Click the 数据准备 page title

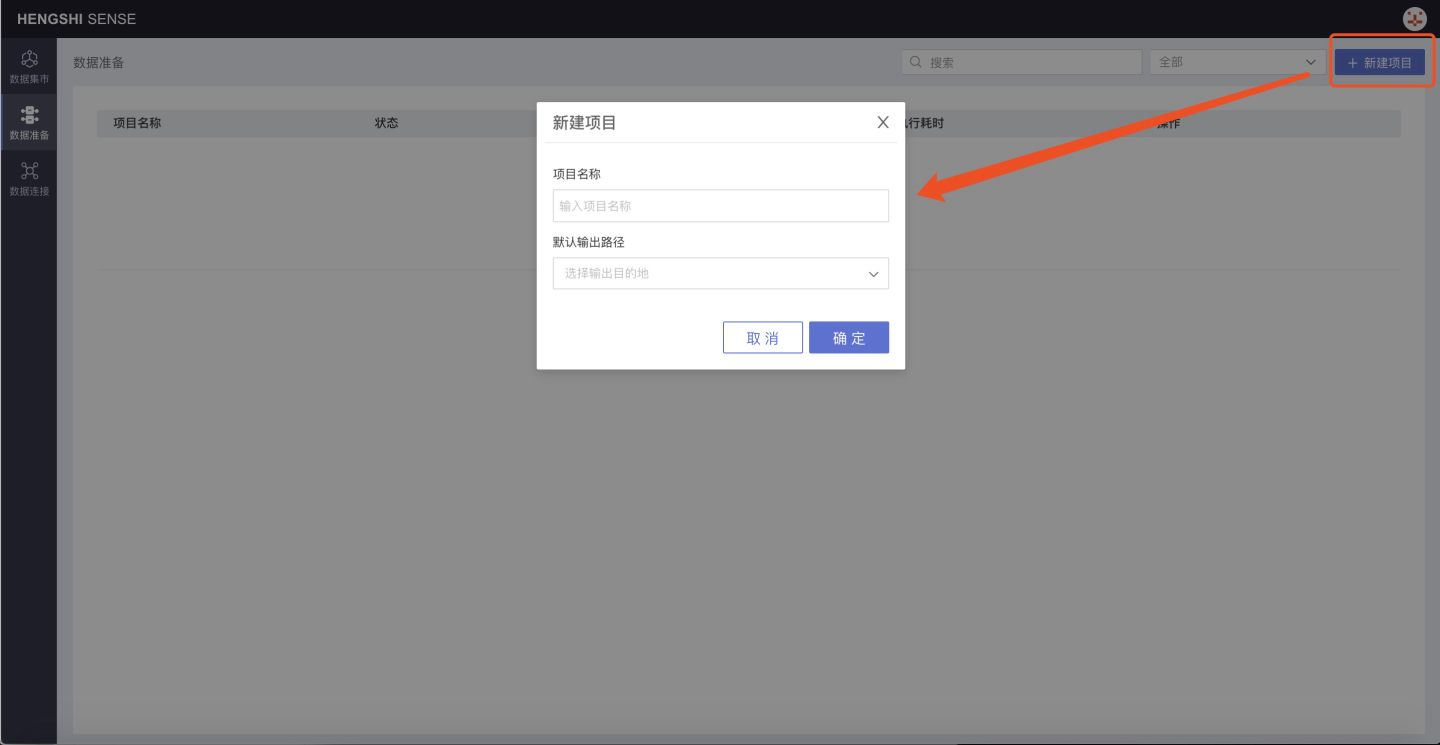(x=98, y=62)
